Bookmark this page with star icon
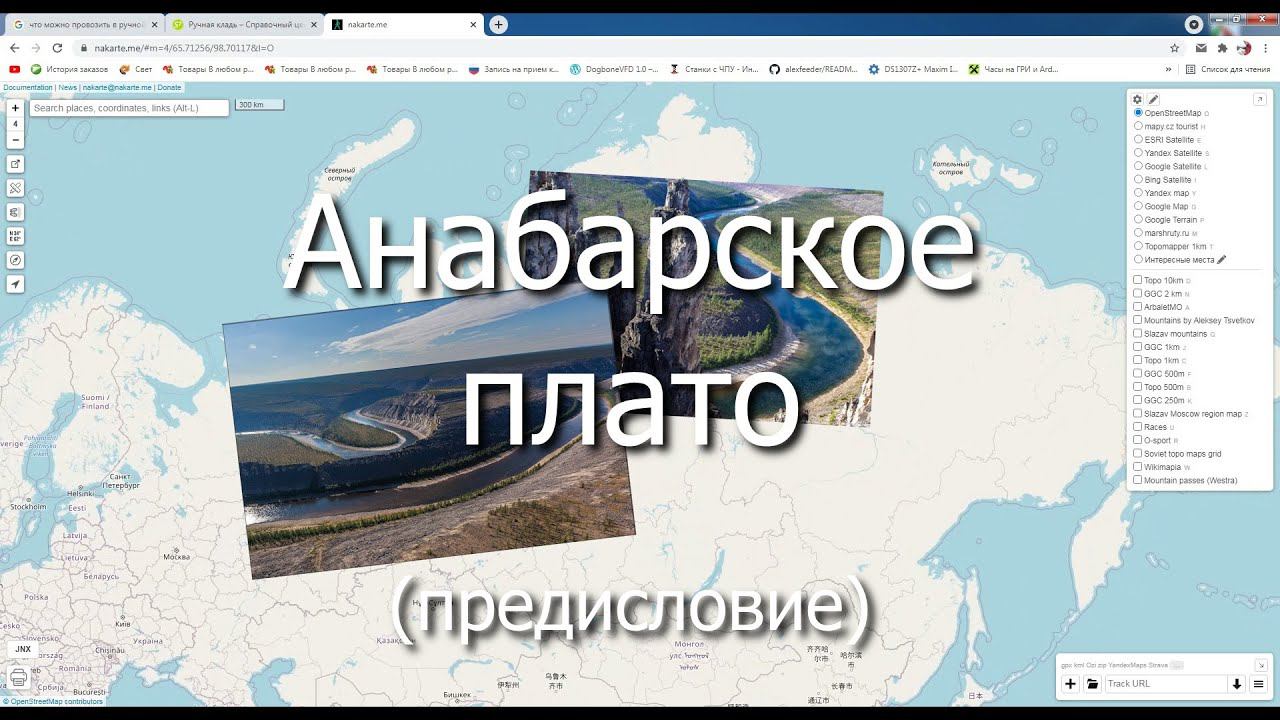Image resolution: width=1280 pixels, height=720 pixels. [x=1174, y=48]
